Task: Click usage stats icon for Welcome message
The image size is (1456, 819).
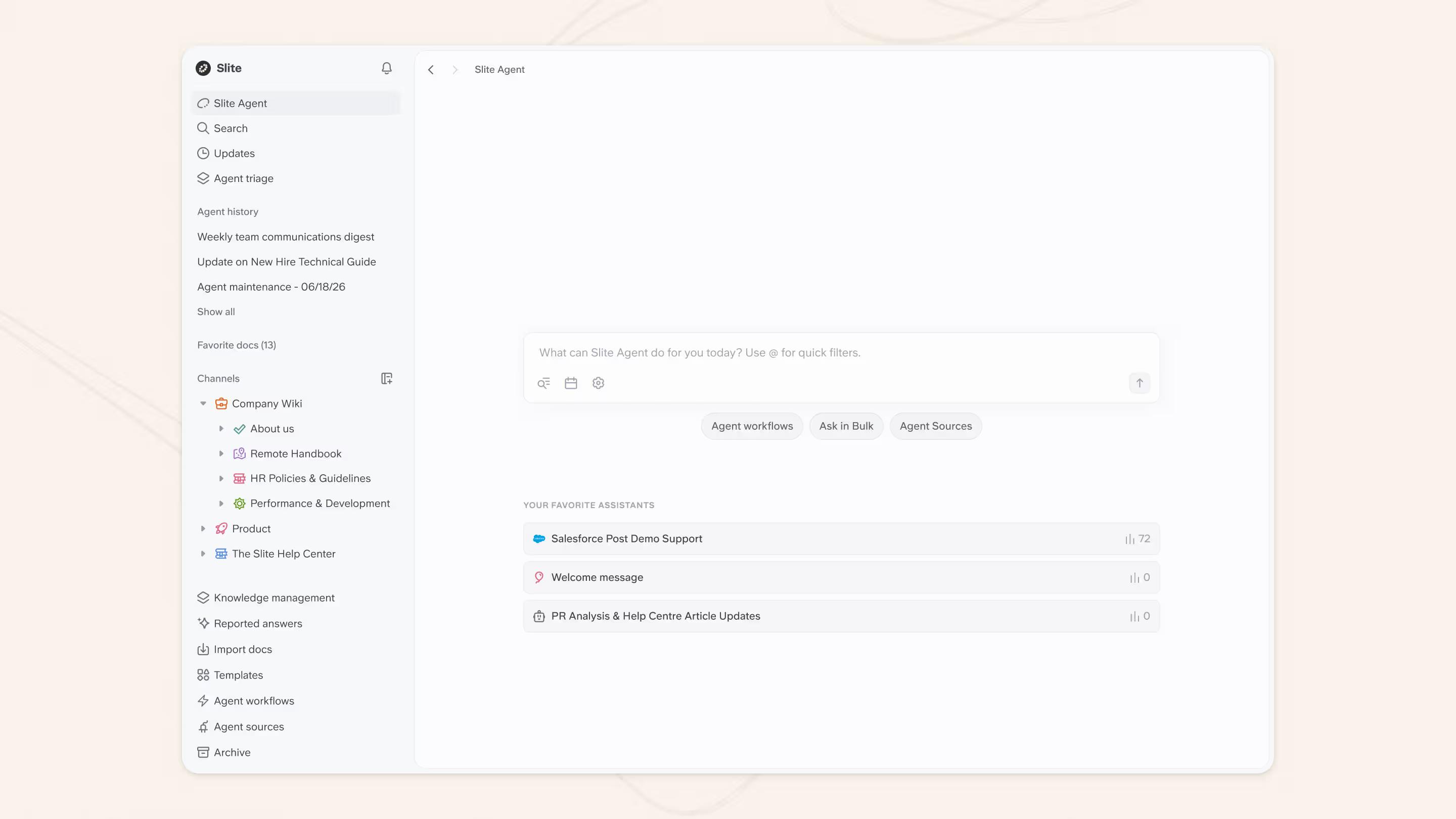Action: 1134,578
